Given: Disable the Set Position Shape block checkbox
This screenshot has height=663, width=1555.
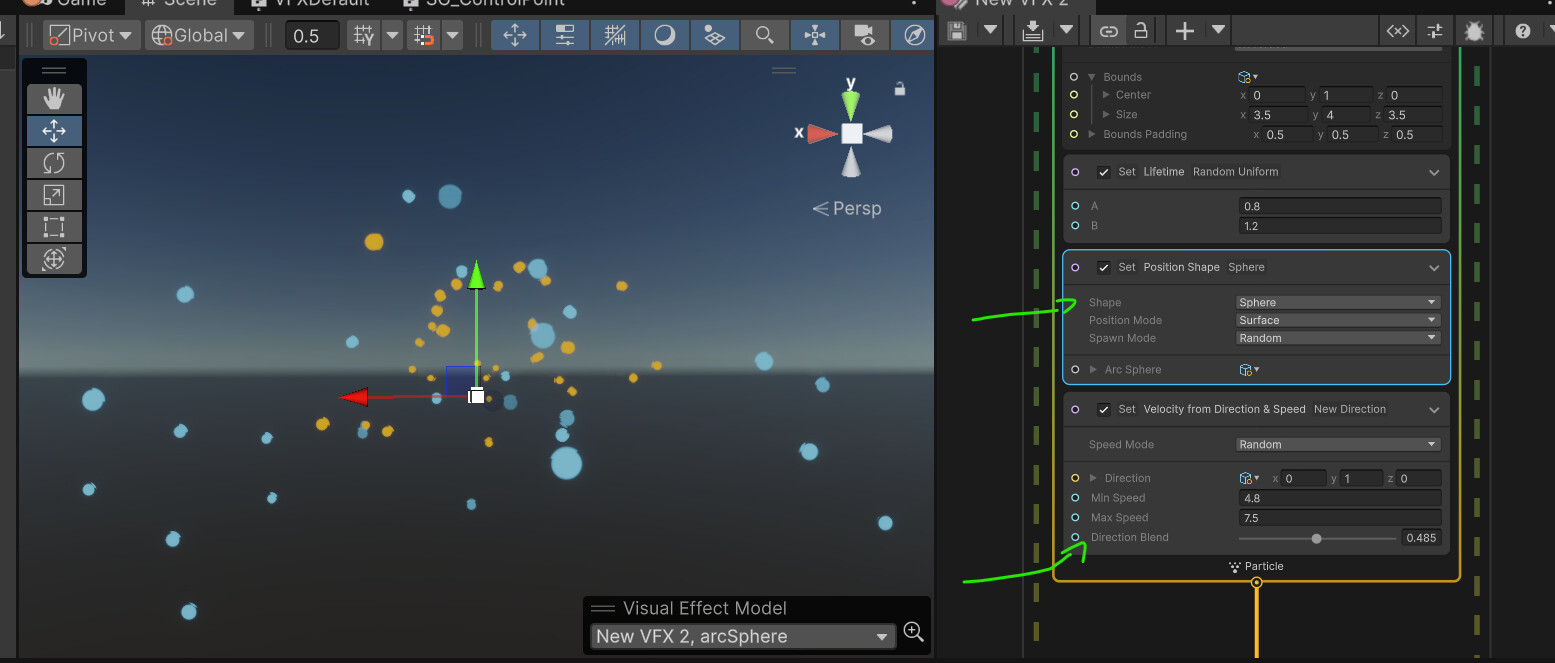Looking at the screenshot, I should [x=1104, y=267].
